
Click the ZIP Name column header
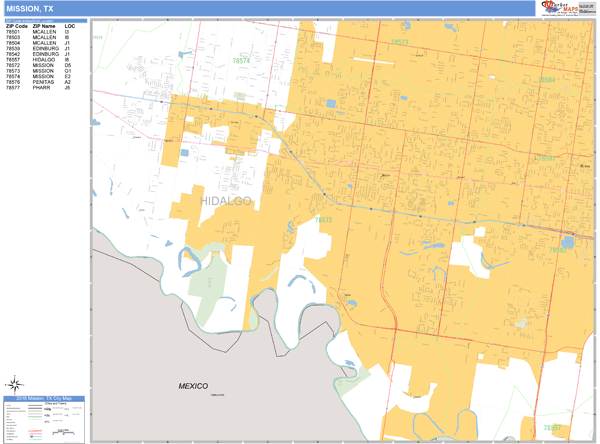(44, 26)
